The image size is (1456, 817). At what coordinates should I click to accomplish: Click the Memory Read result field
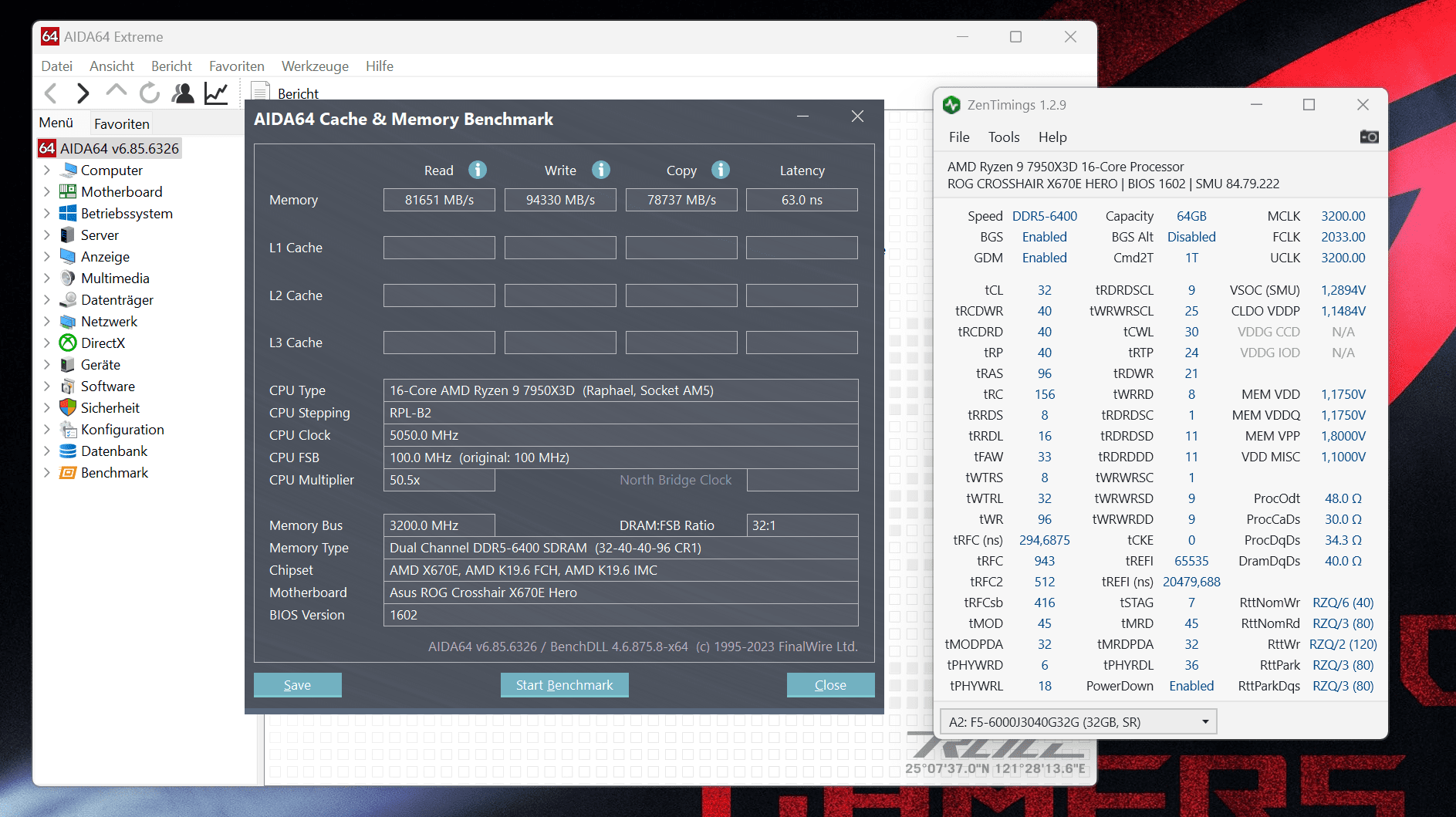pyautogui.click(x=439, y=200)
